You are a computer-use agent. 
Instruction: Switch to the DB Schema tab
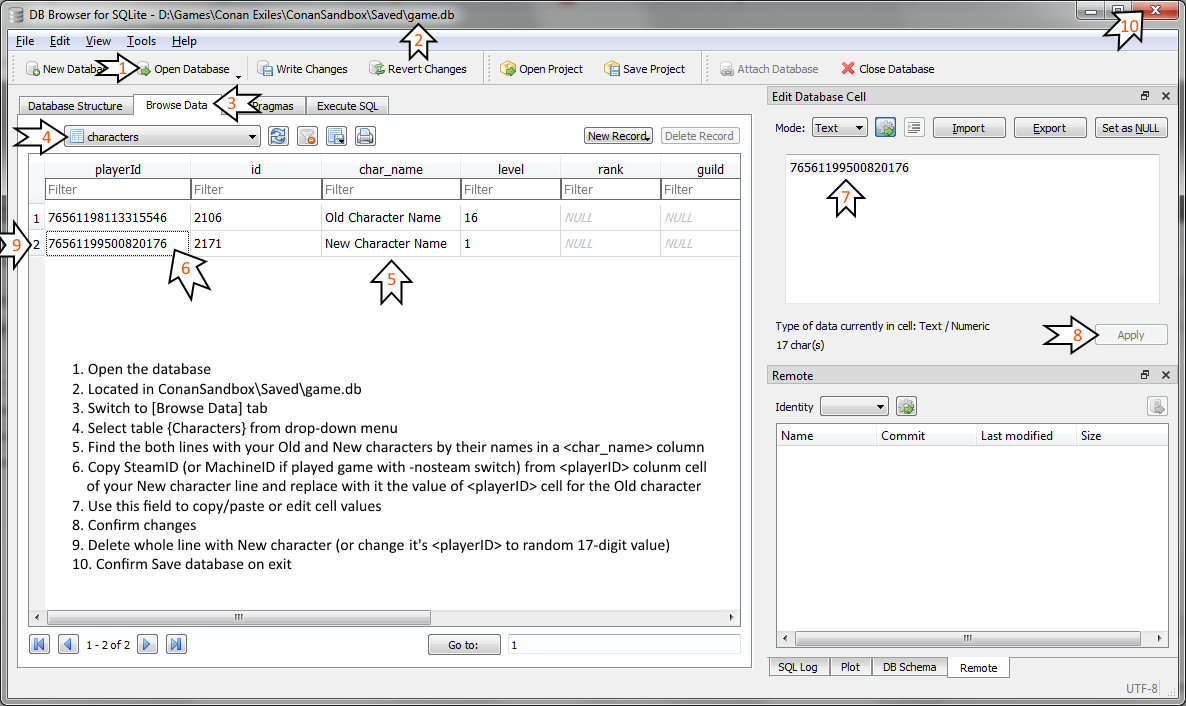point(909,667)
